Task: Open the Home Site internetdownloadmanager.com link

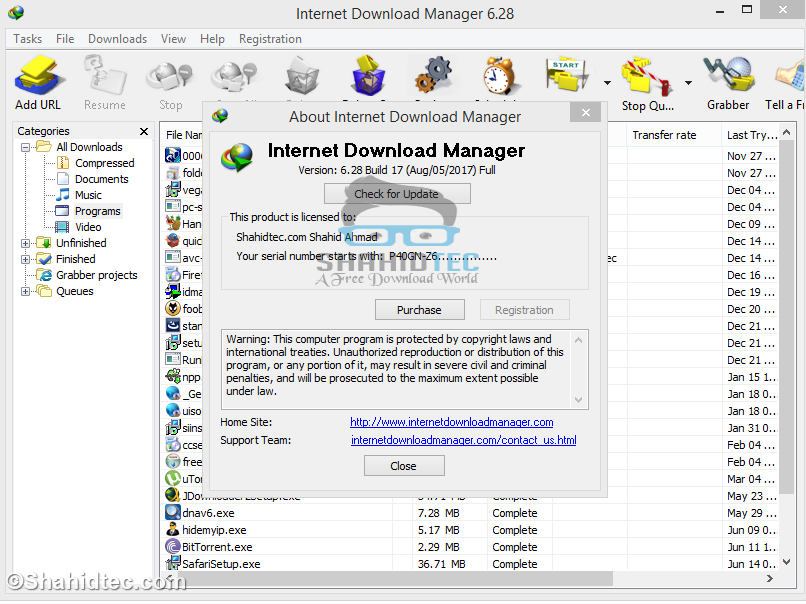Action: (451, 423)
